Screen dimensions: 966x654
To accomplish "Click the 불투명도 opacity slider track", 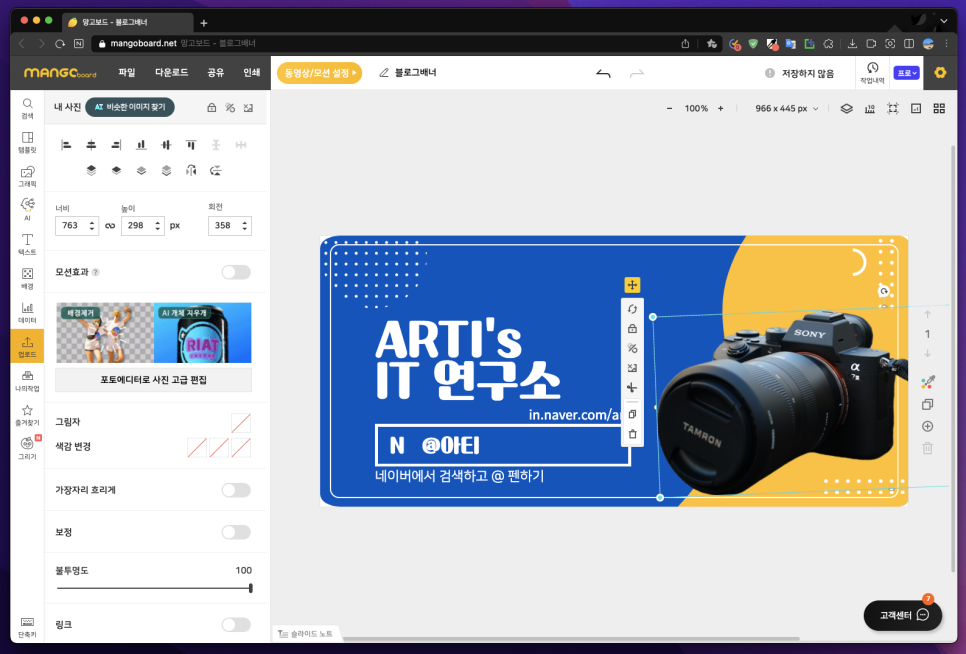I will pos(154,588).
